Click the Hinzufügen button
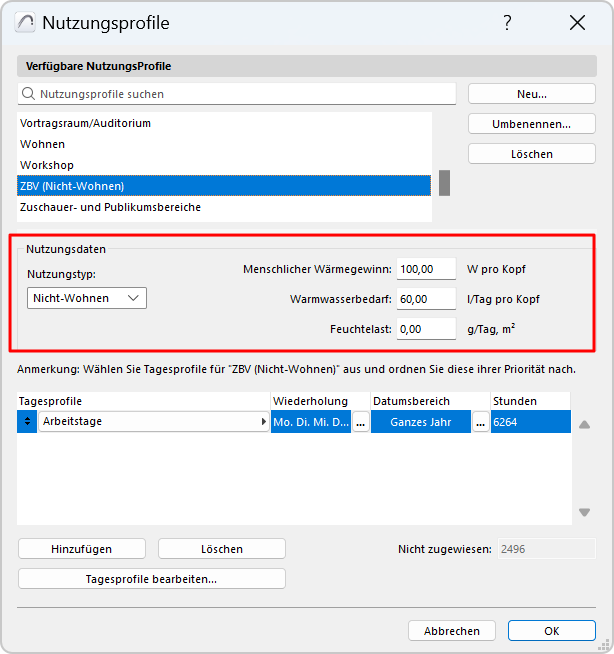Image resolution: width=614 pixels, height=654 pixels. [x=82, y=549]
